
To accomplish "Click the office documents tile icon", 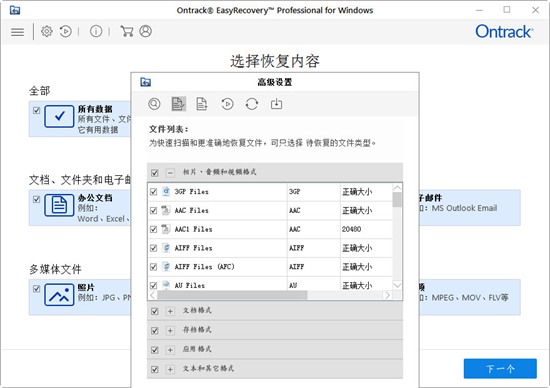I will 59,205.
